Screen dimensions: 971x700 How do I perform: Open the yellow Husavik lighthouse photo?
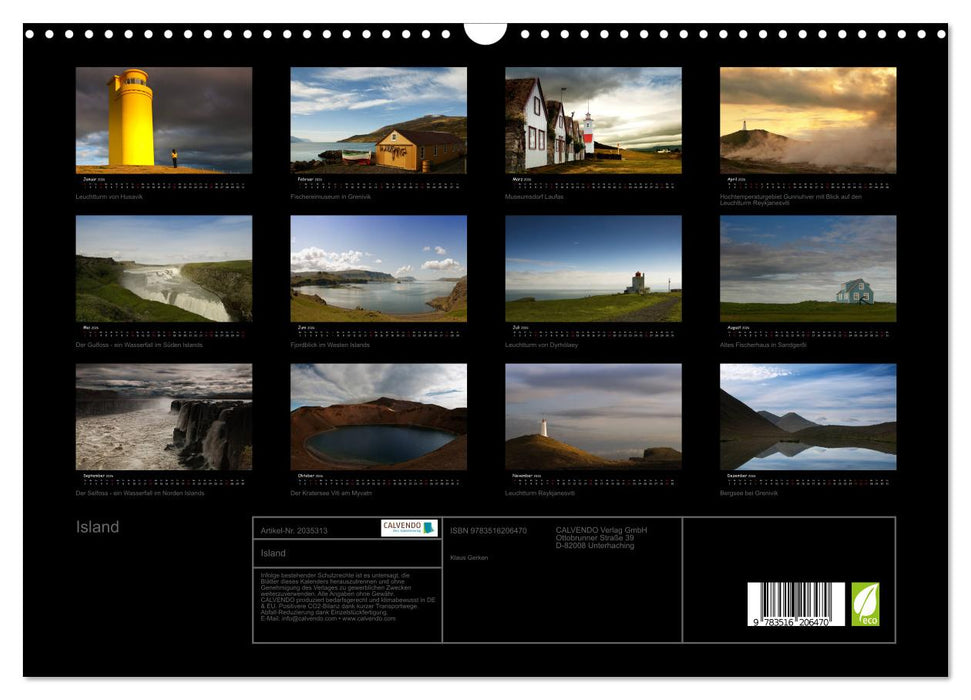164,117
